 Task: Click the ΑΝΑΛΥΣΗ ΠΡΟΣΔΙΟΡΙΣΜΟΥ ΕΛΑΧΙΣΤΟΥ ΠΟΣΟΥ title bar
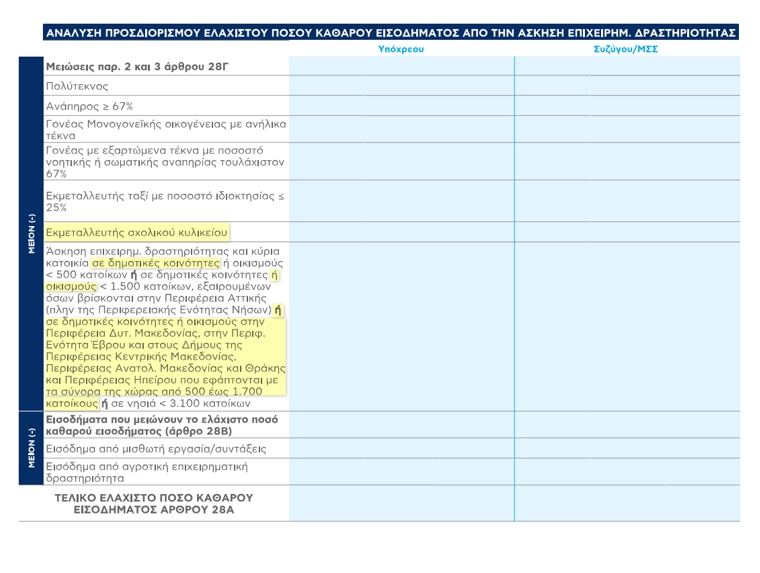coord(390,32)
